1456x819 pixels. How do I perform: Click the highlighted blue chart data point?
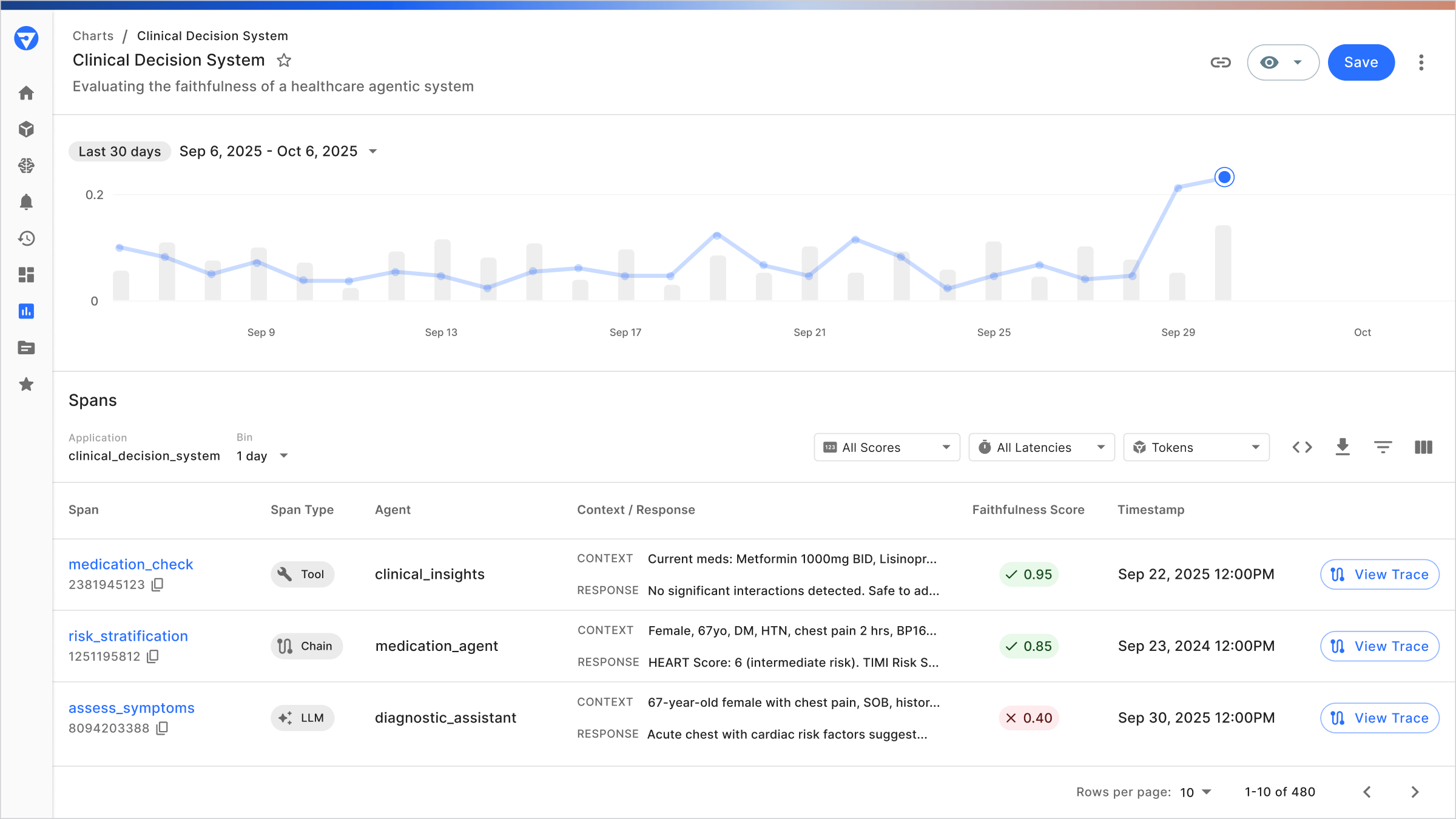click(1224, 177)
